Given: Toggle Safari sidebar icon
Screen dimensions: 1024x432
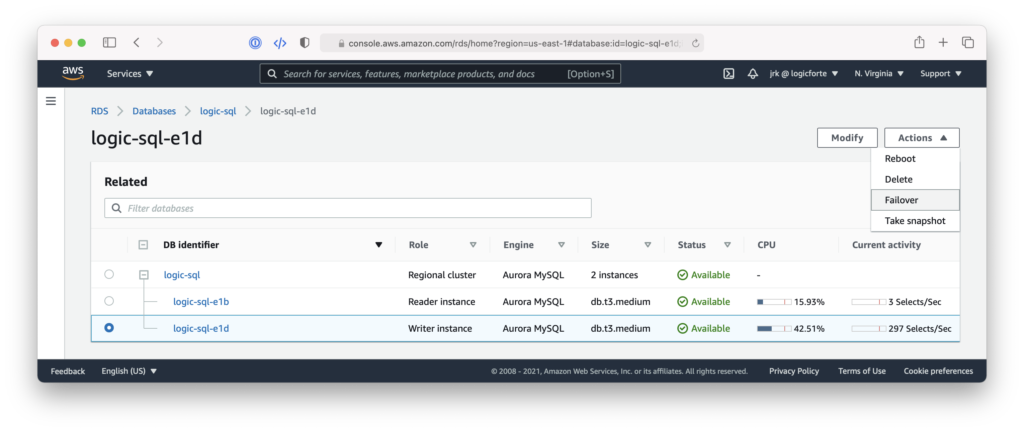Looking at the screenshot, I should (x=110, y=42).
